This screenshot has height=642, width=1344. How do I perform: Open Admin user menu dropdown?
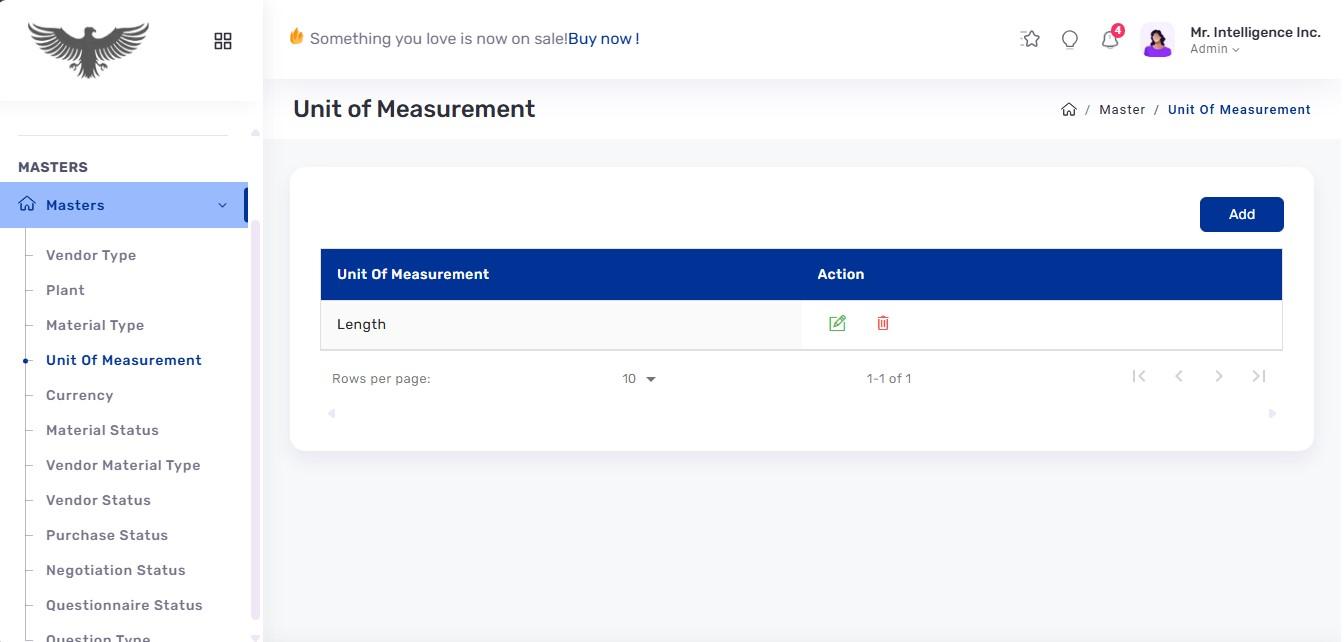1215,49
